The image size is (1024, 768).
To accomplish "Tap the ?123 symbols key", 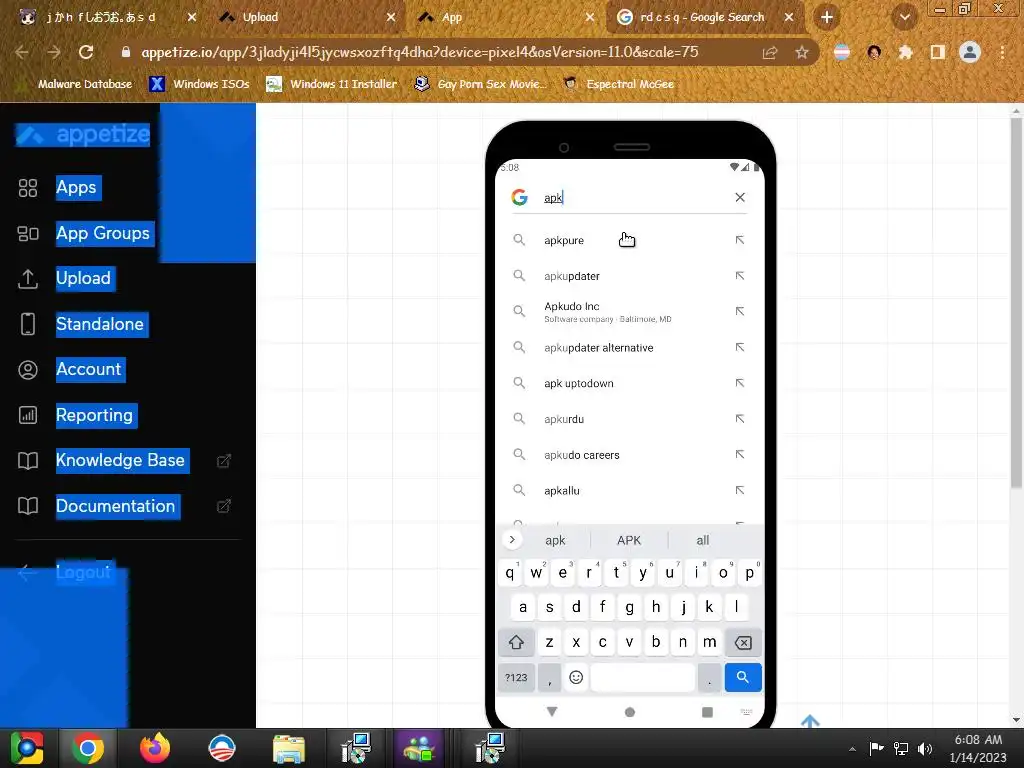I will (x=516, y=678).
